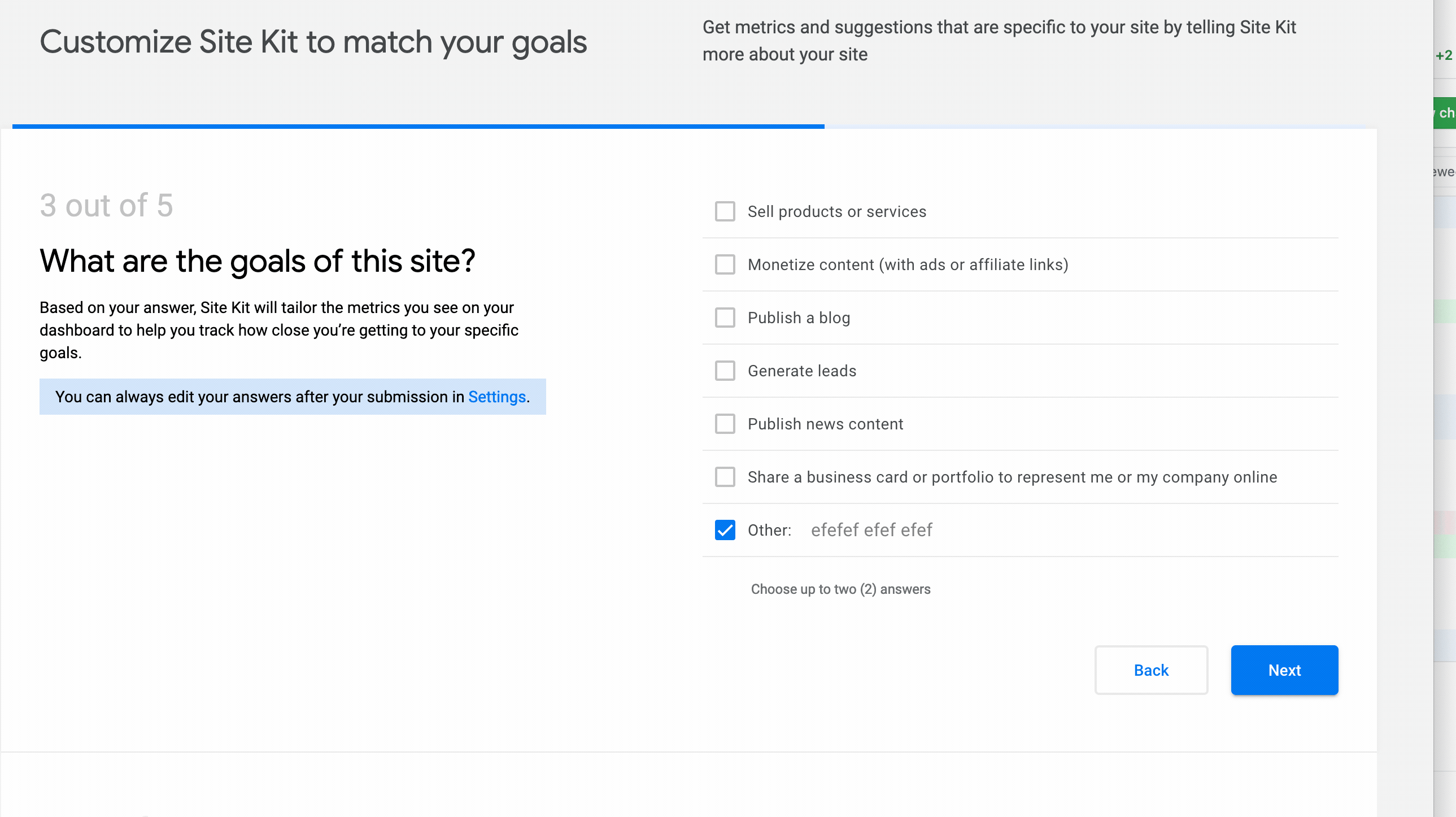Screen dimensions: 1456x817
Task: Select the heading "What are the goals of this site?"
Action: (258, 260)
